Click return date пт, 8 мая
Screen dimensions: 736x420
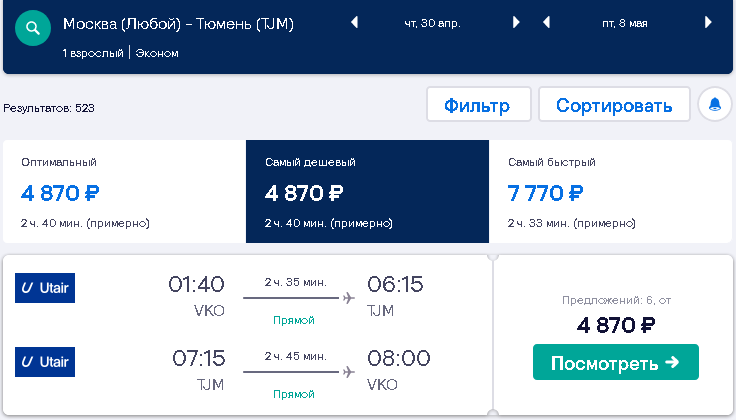click(625, 23)
